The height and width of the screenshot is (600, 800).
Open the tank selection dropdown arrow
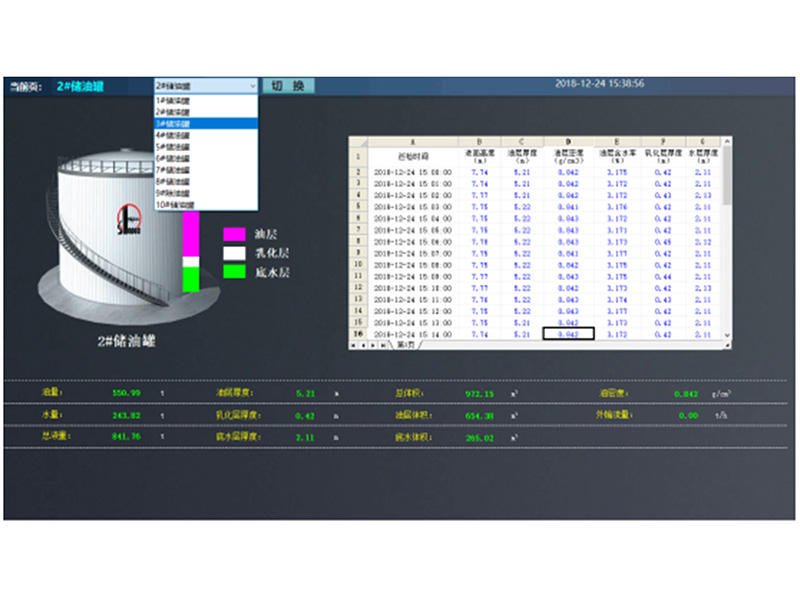click(251, 86)
